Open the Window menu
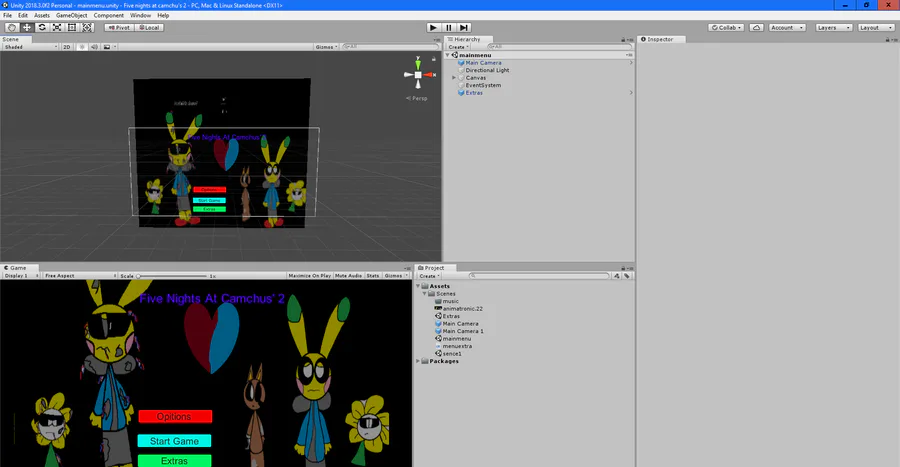Viewport: 900px width, 467px height. pyautogui.click(x=140, y=15)
